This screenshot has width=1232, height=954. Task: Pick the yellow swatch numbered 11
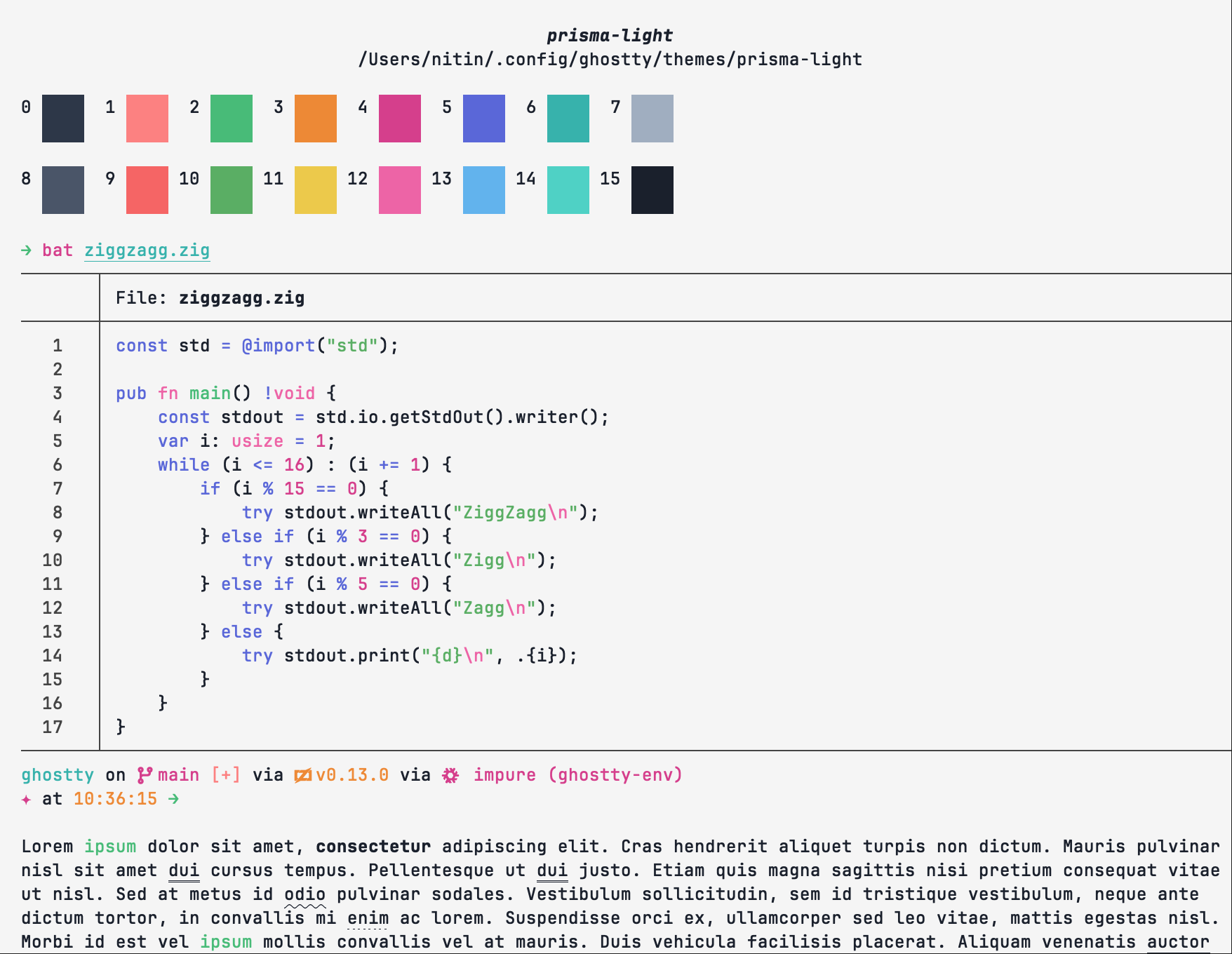pyautogui.click(x=316, y=190)
